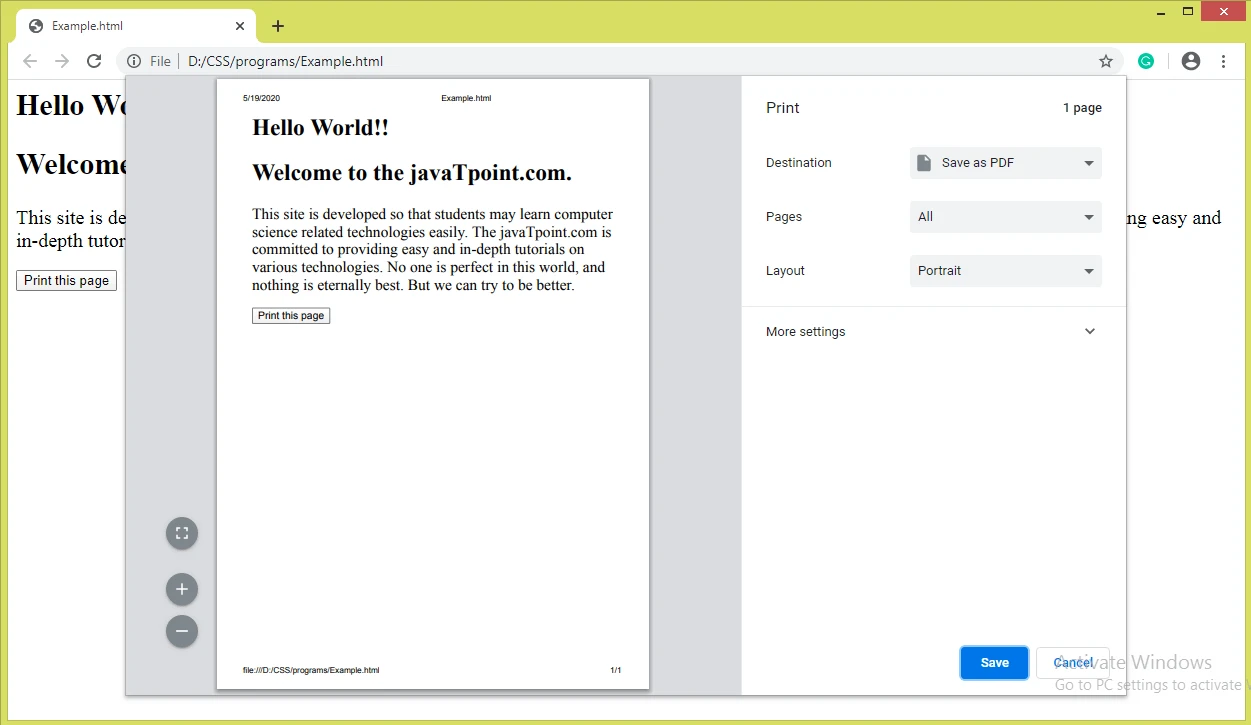Open the Pages dropdown set to All

click(x=1005, y=217)
